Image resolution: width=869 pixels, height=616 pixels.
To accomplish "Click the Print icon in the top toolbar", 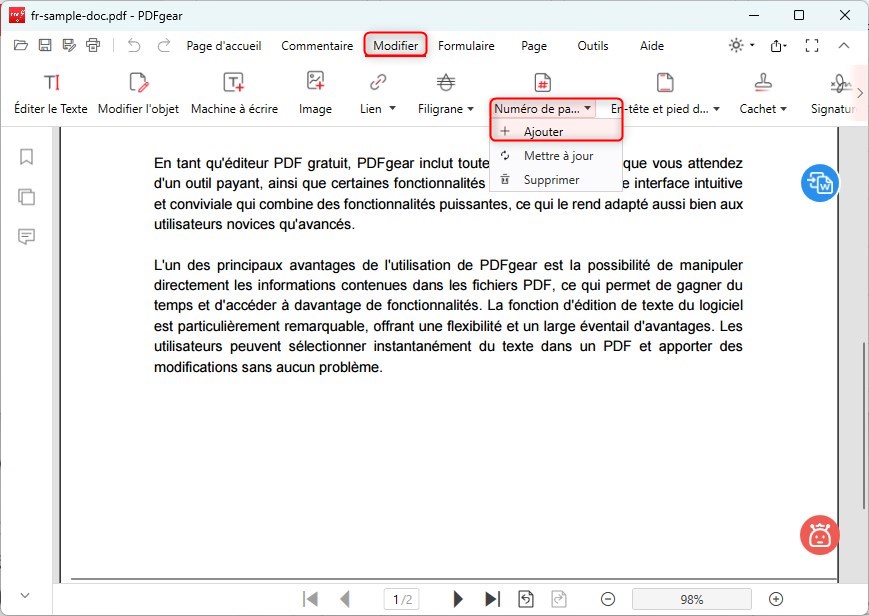I will coord(92,45).
